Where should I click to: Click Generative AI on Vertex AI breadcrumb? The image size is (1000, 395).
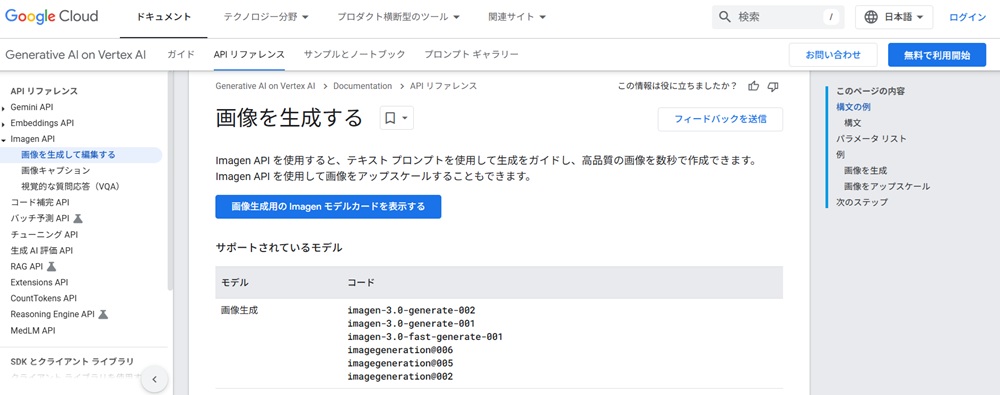click(265, 86)
